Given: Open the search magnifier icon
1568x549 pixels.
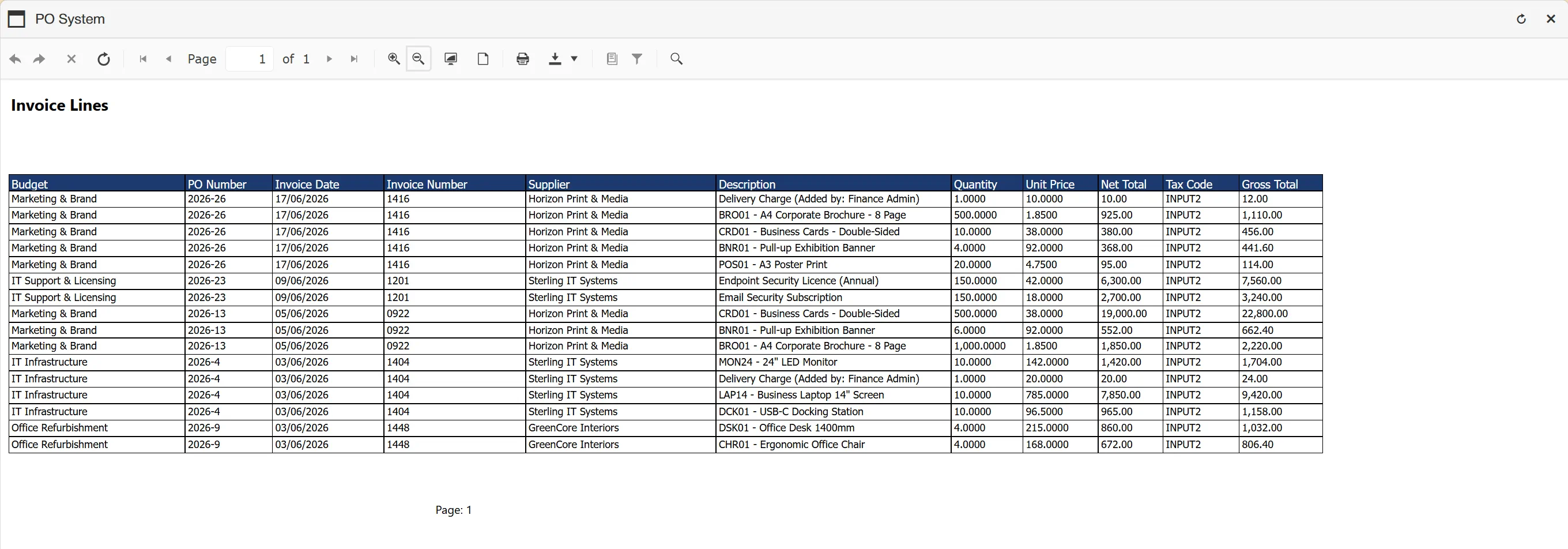Looking at the screenshot, I should (677, 58).
